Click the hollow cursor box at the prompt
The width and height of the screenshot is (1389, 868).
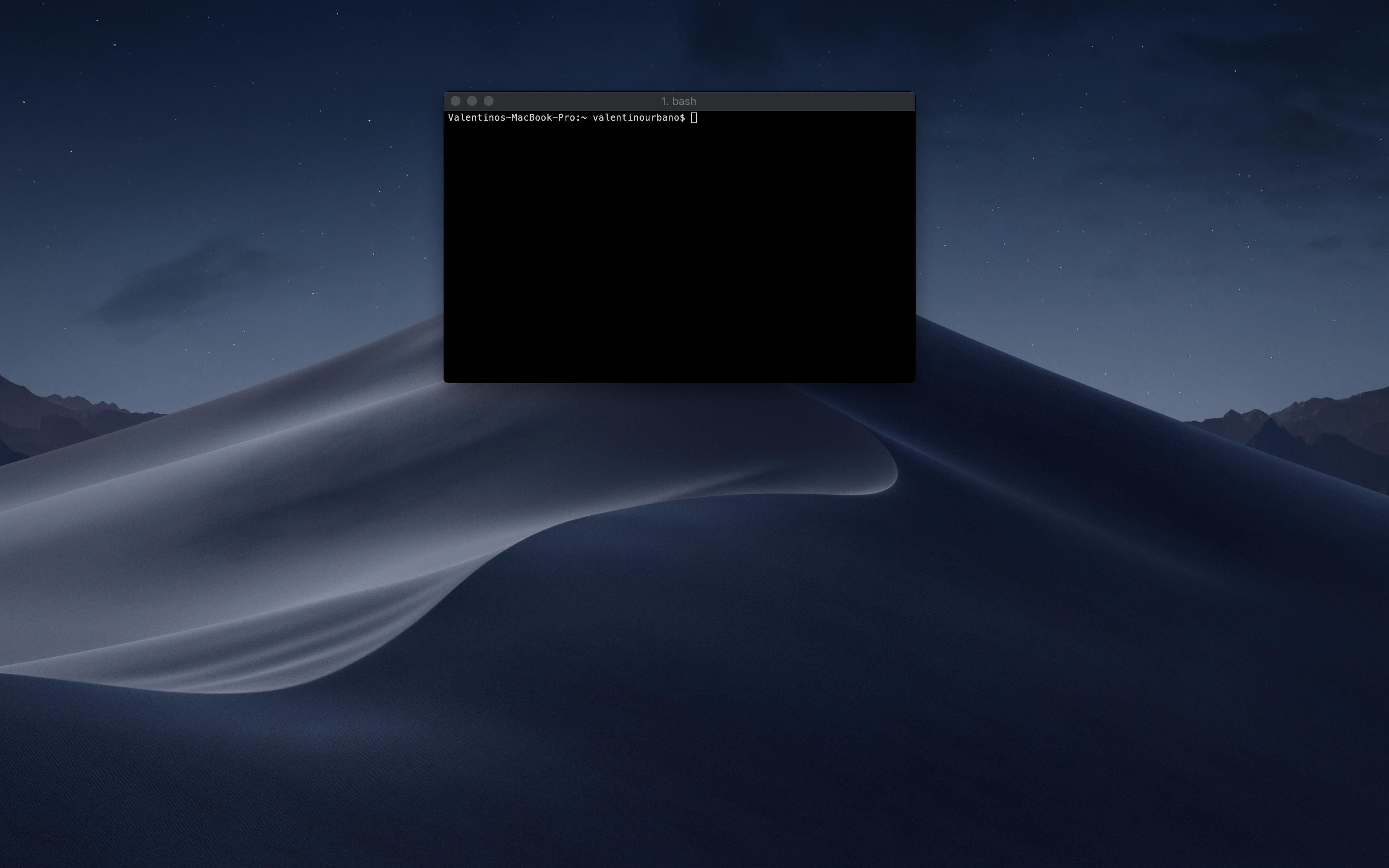click(x=694, y=118)
